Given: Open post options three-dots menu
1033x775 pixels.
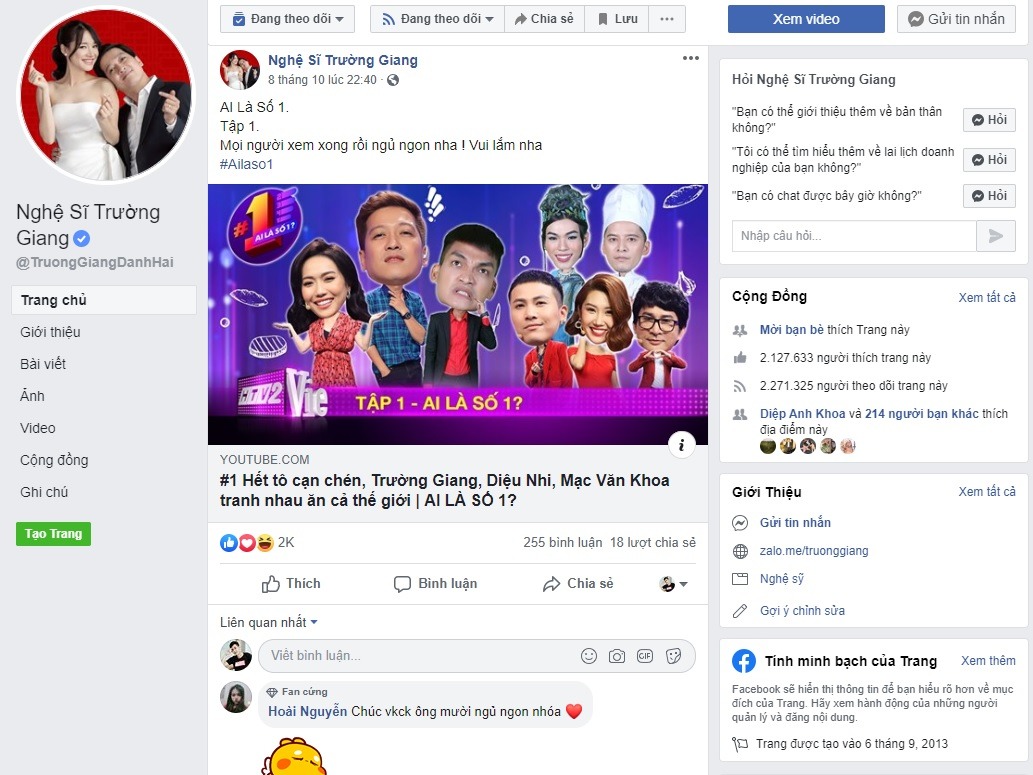Looking at the screenshot, I should point(690,58).
